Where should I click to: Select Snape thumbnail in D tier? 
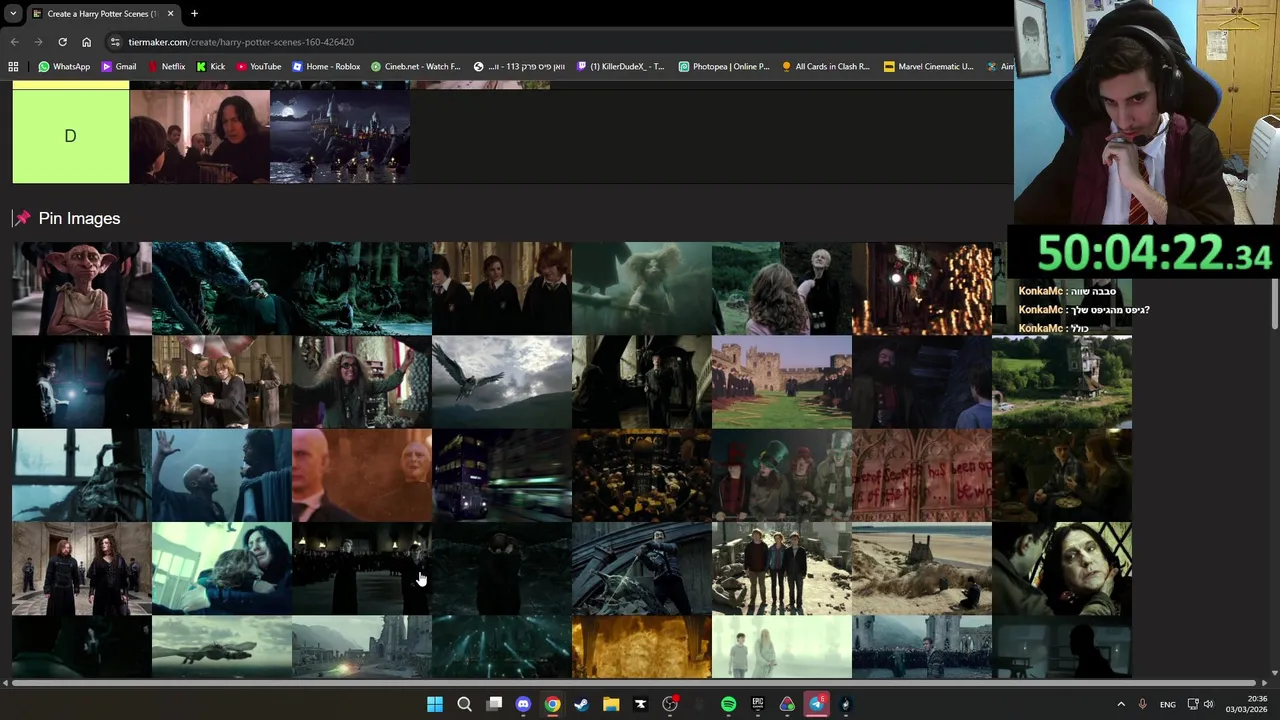(200, 136)
